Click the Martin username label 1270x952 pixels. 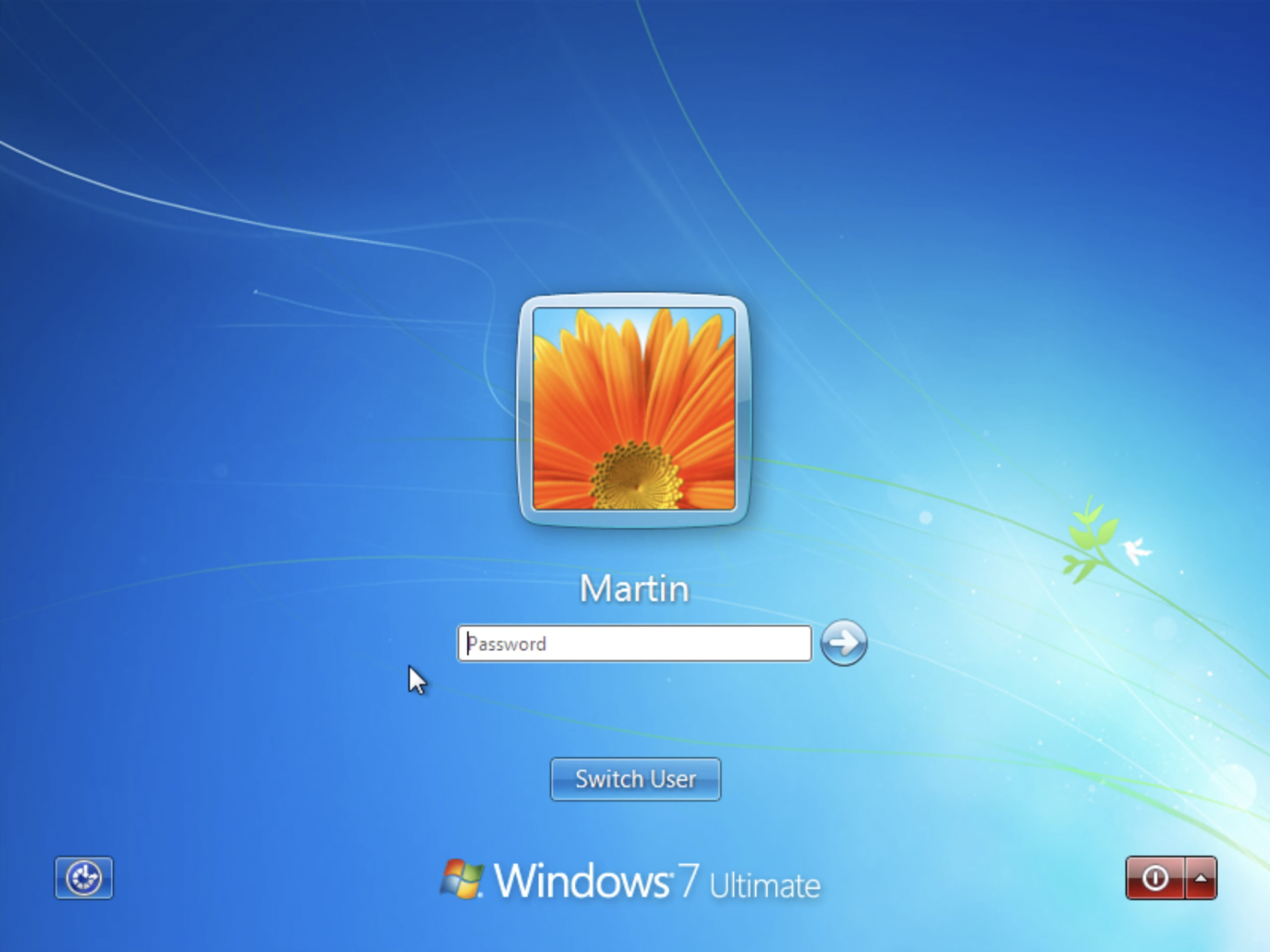[634, 589]
